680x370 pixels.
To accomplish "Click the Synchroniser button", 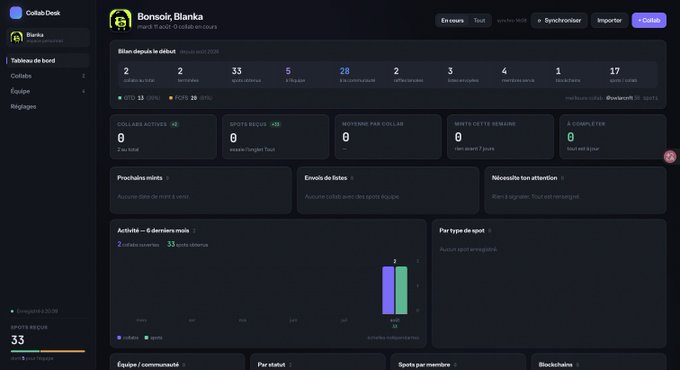I will pos(559,20).
